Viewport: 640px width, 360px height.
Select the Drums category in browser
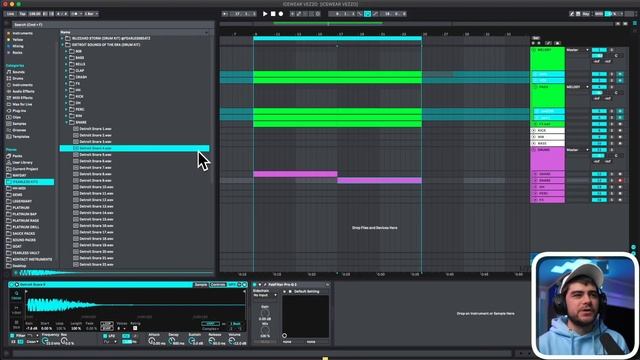[x=18, y=78]
